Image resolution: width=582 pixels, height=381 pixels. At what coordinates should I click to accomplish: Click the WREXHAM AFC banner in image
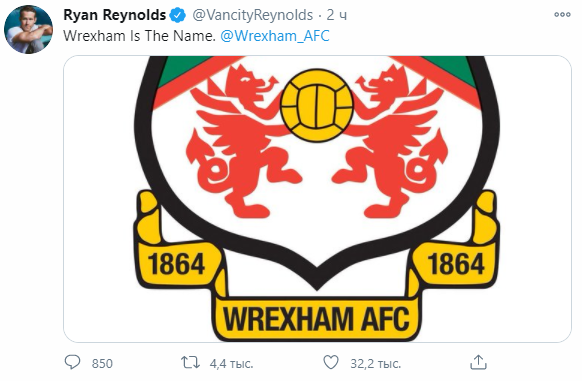click(x=317, y=319)
